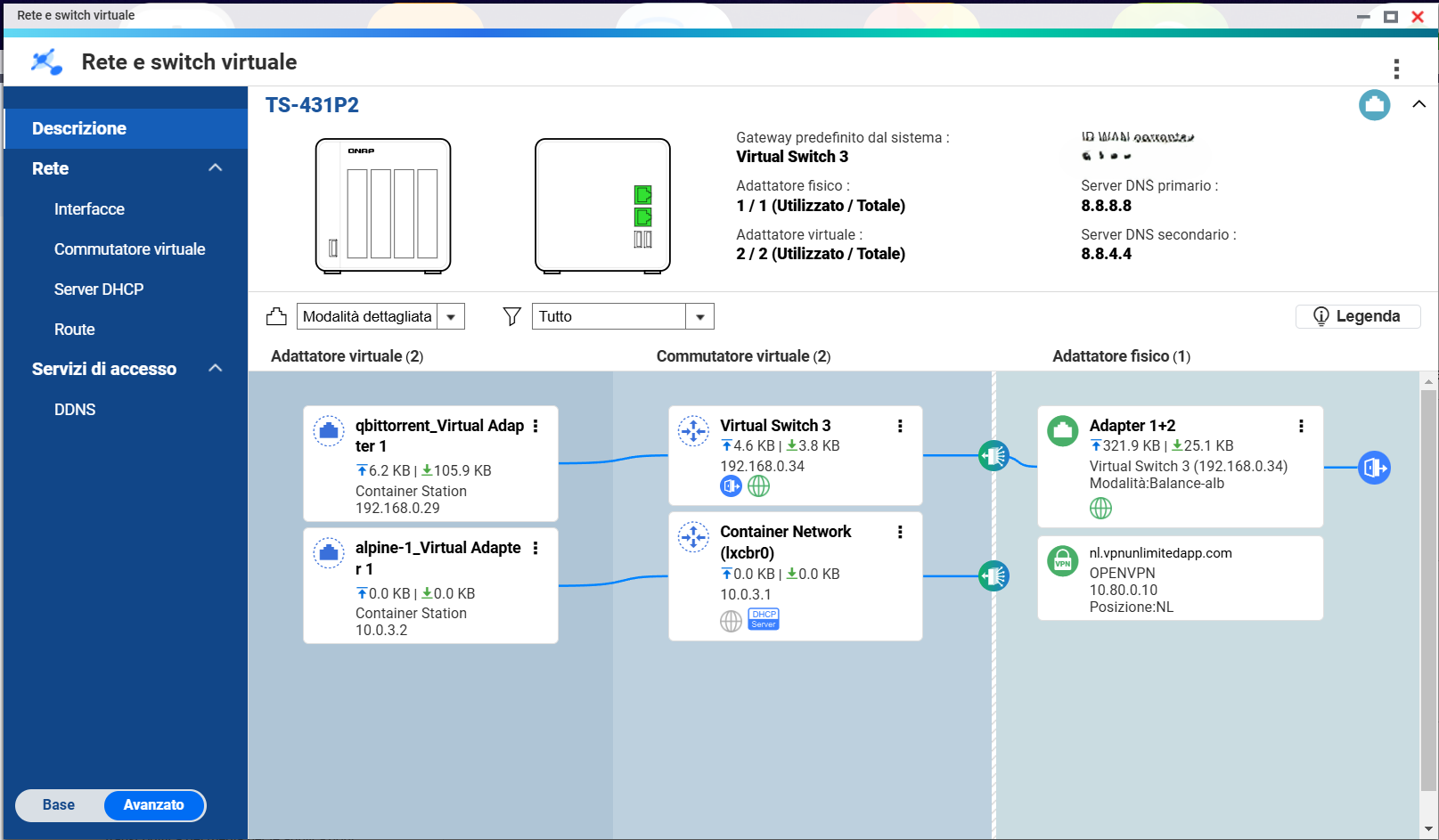Open three-dot menu for Virtual Switch 3
1439x840 pixels.
(x=900, y=426)
